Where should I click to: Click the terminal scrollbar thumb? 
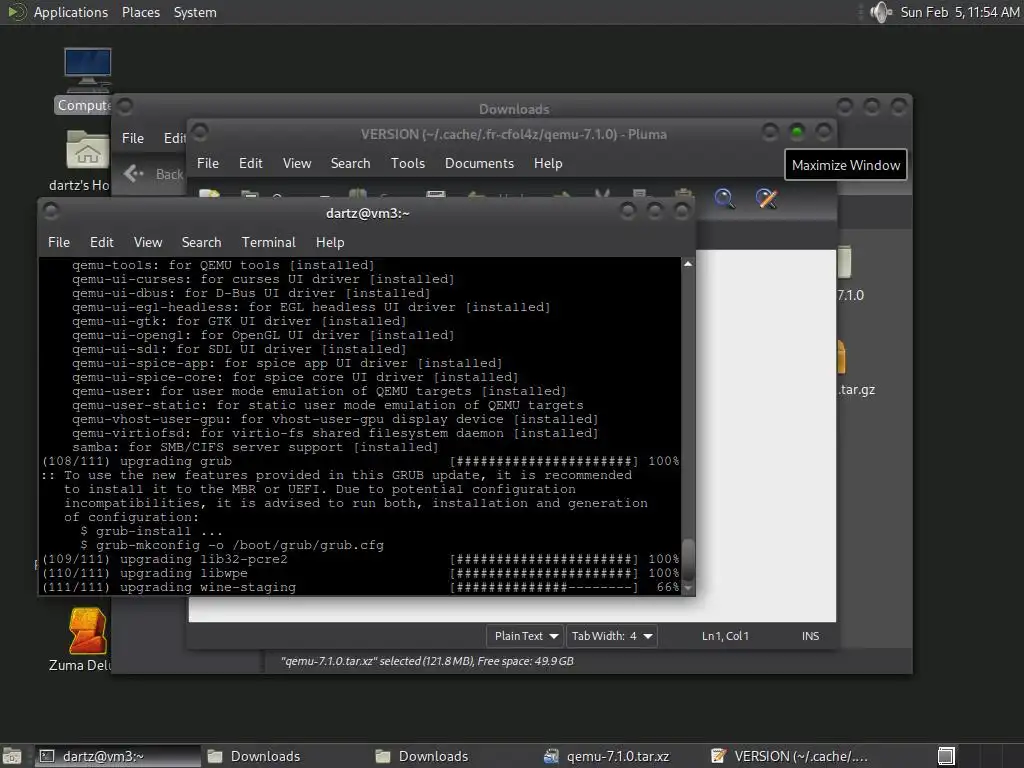pos(688,559)
